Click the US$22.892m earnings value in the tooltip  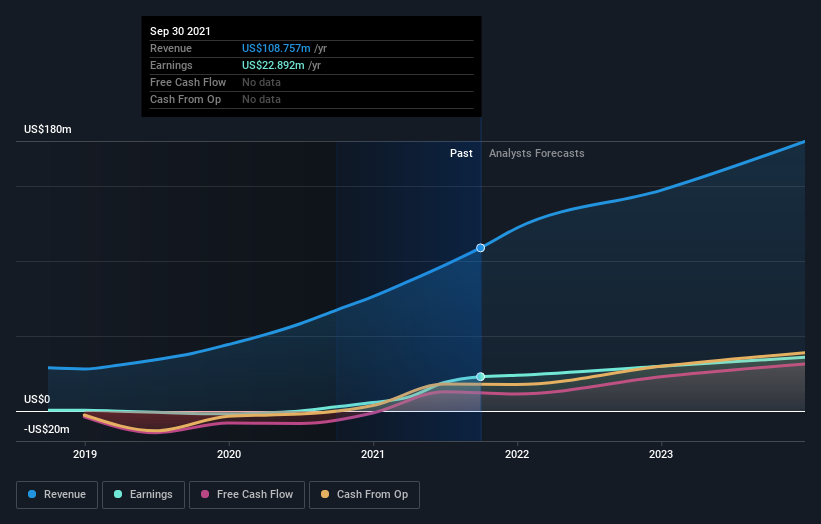[x=273, y=65]
